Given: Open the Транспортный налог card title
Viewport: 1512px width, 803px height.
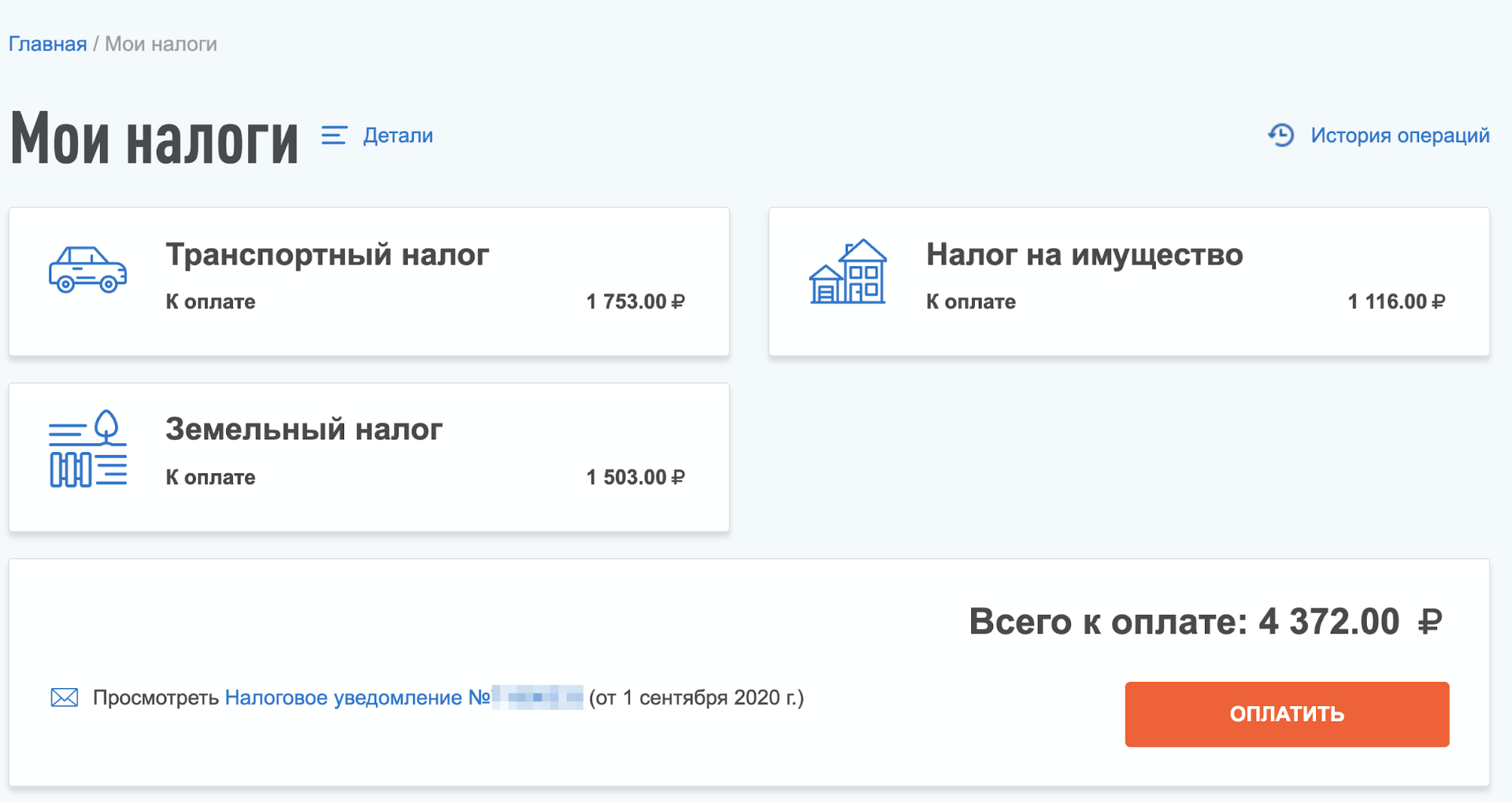Looking at the screenshot, I should [x=328, y=255].
